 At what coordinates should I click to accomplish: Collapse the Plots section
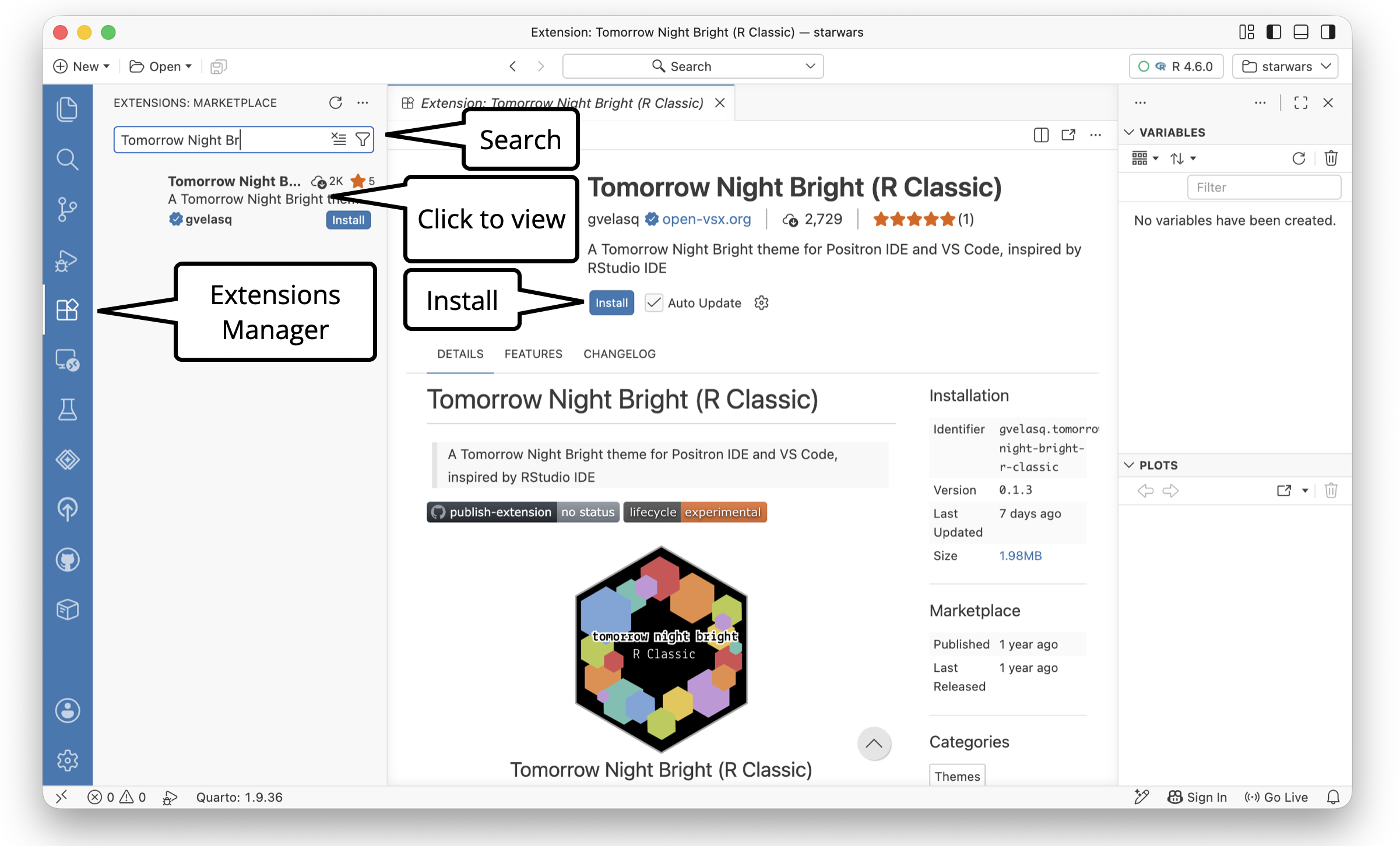click(x=1130, y=465)
